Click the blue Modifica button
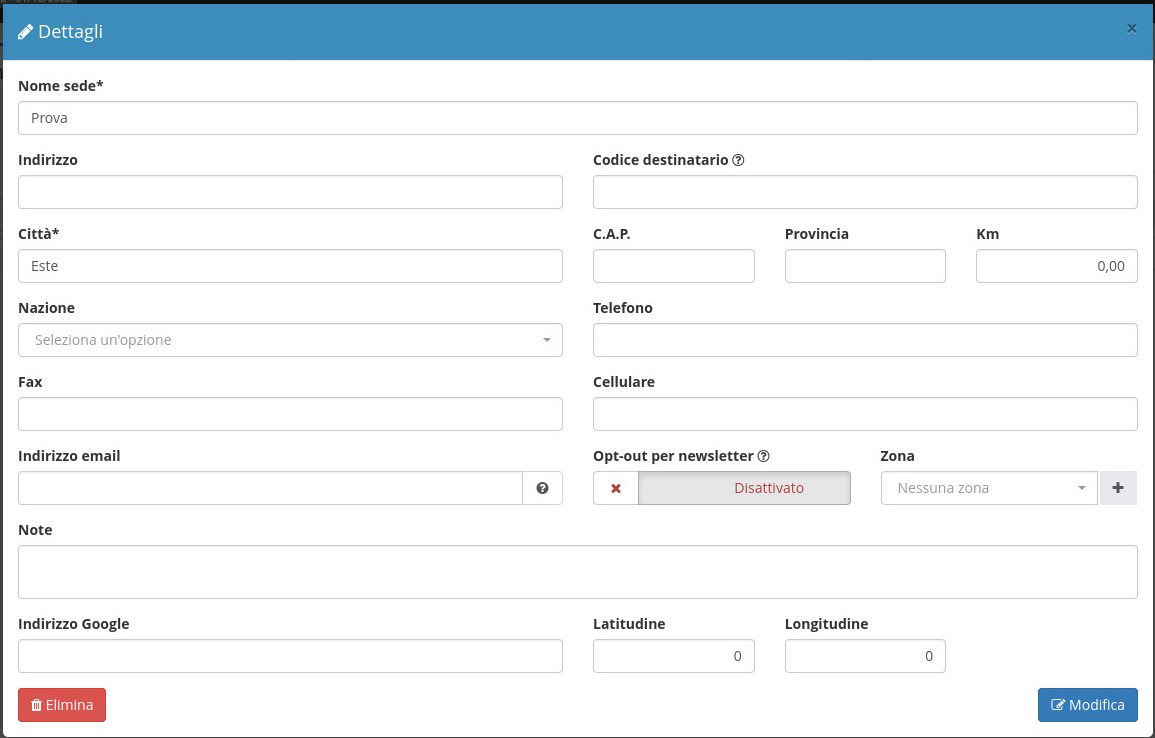This screenshot has width=1155, height=738. [x=1087, y=705]
